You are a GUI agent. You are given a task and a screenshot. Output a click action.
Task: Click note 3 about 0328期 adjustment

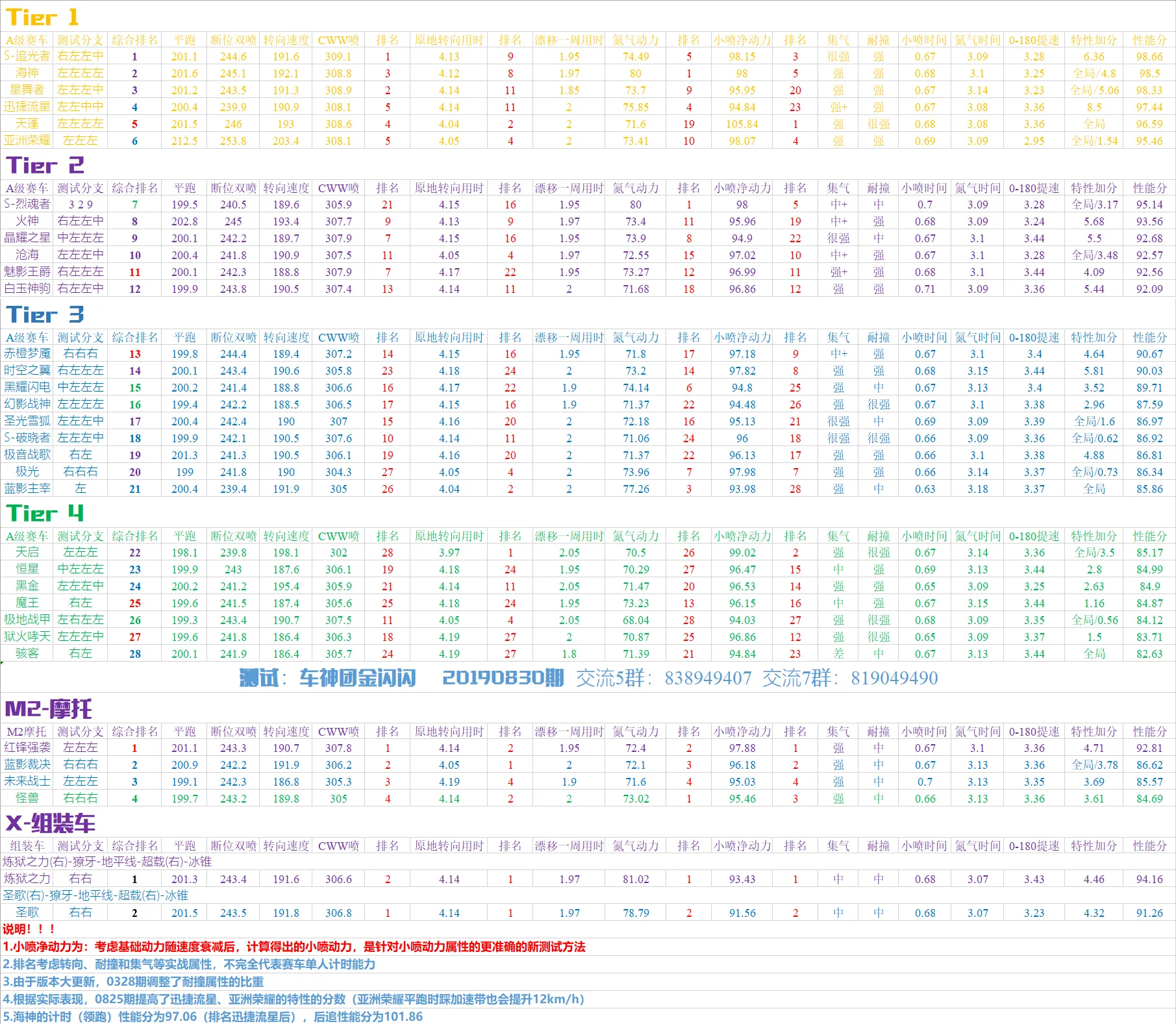(133, 982)
